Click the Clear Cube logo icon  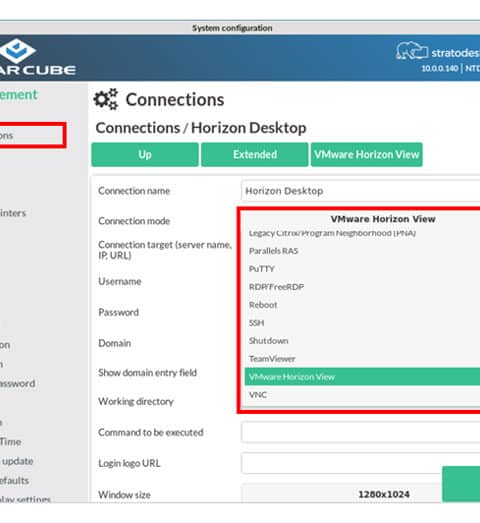(x=16, y=51)
